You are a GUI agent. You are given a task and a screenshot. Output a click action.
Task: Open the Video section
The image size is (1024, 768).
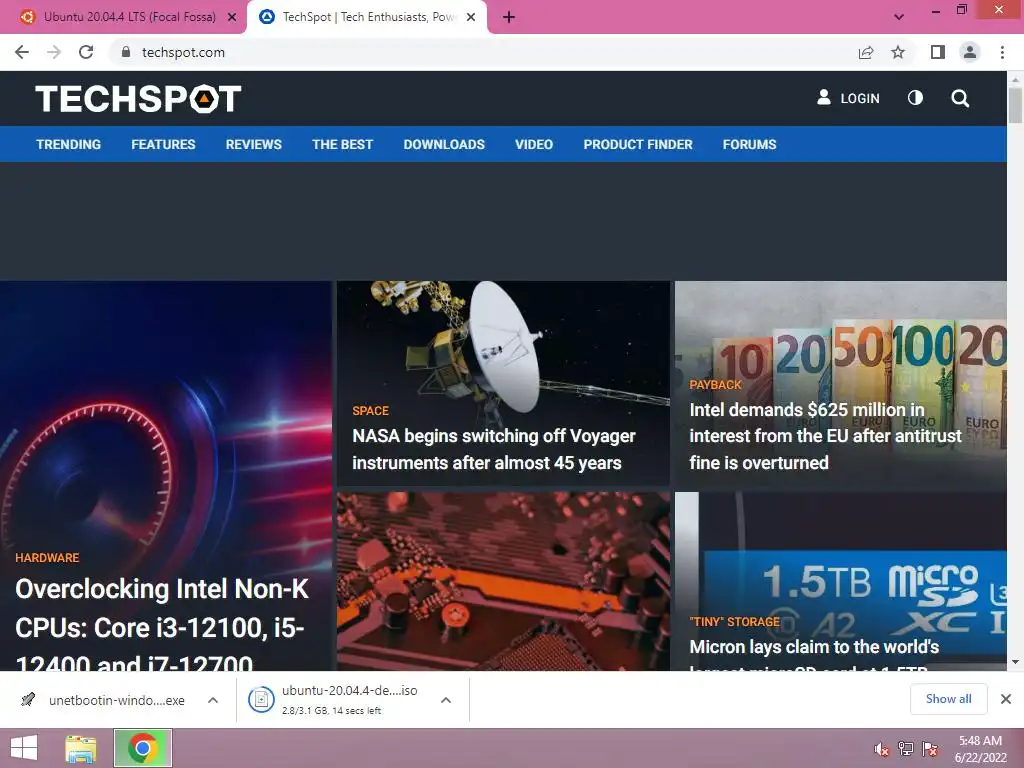tap(534, 144)
